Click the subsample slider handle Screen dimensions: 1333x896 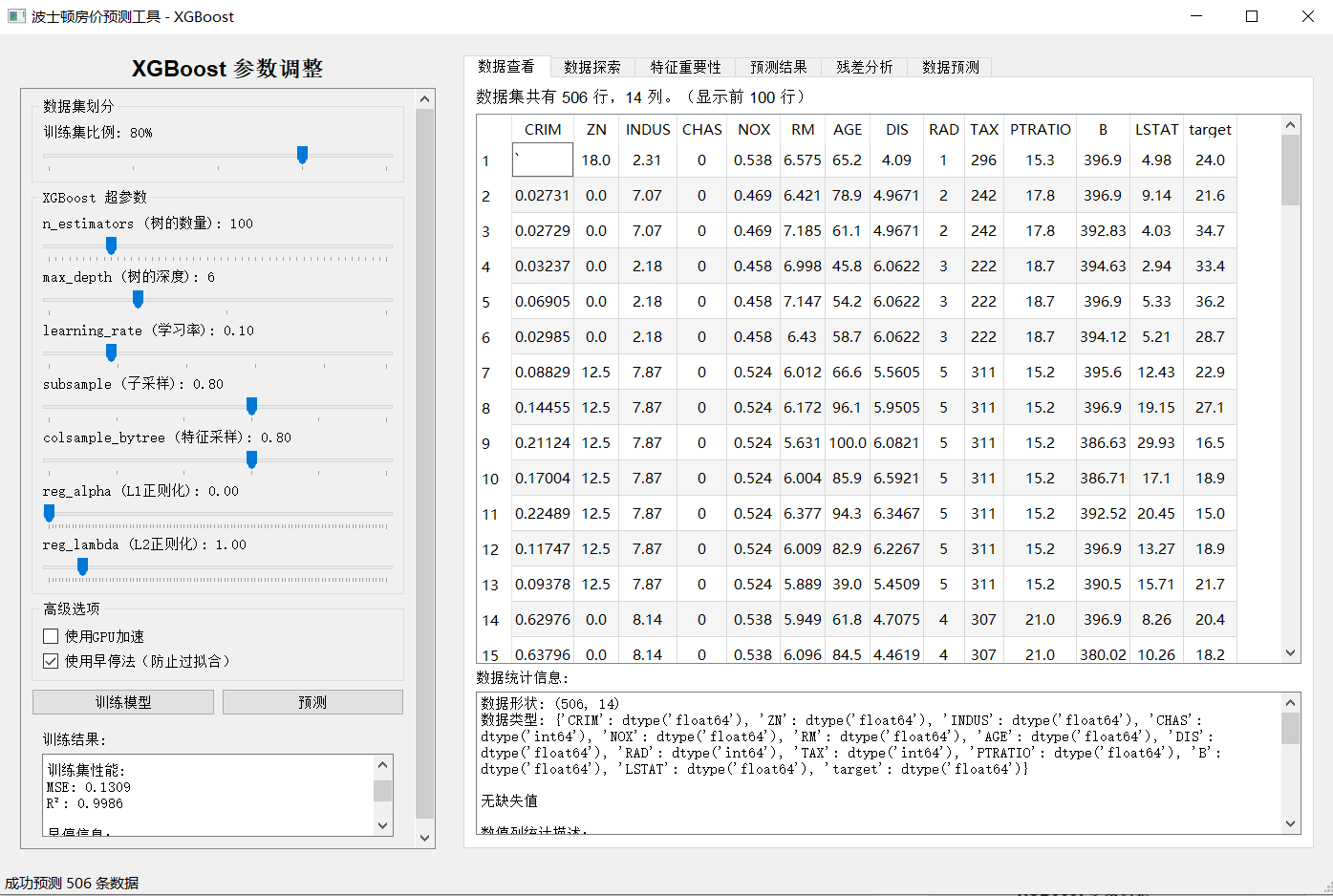pos(251,406)
